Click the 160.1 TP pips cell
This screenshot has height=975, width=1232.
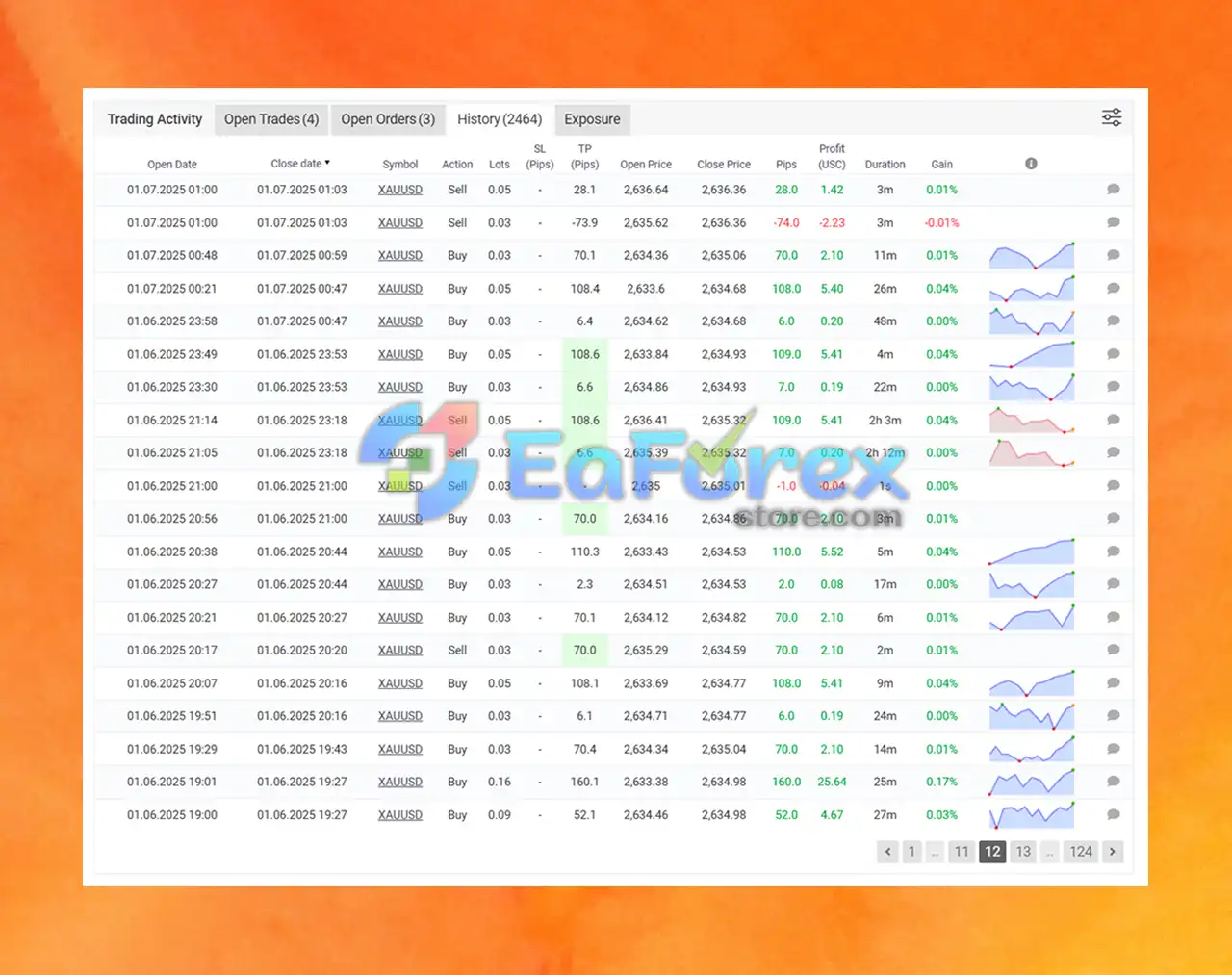coord(584,782)
